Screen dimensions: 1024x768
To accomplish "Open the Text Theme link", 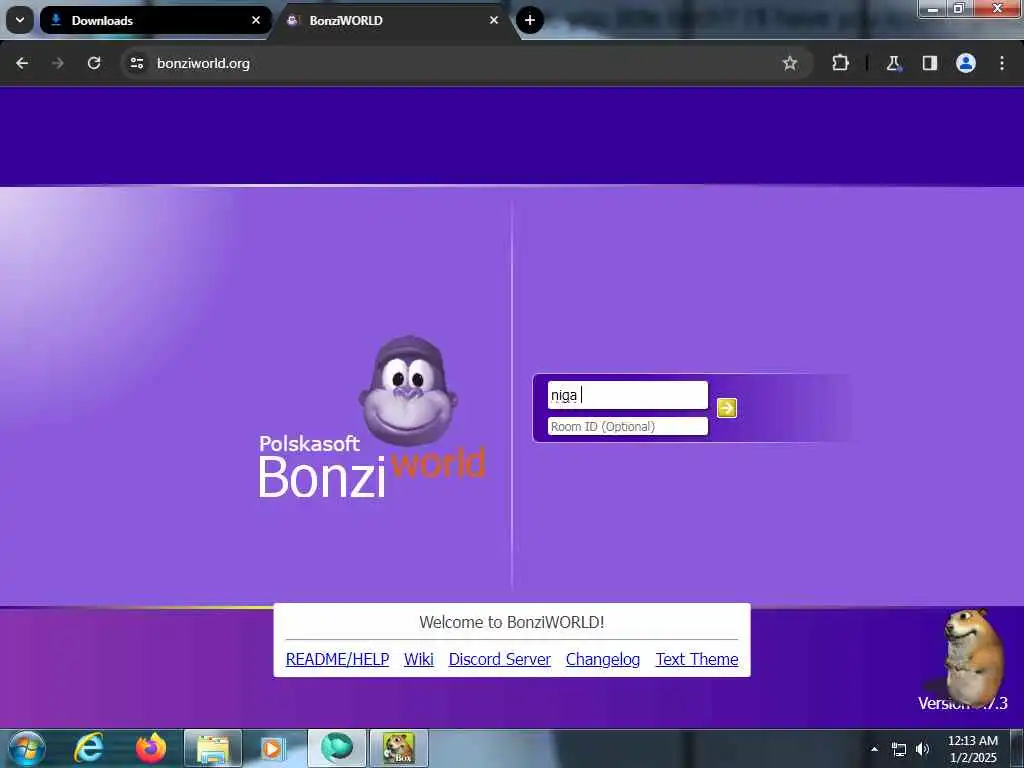I will pos(697,660).
